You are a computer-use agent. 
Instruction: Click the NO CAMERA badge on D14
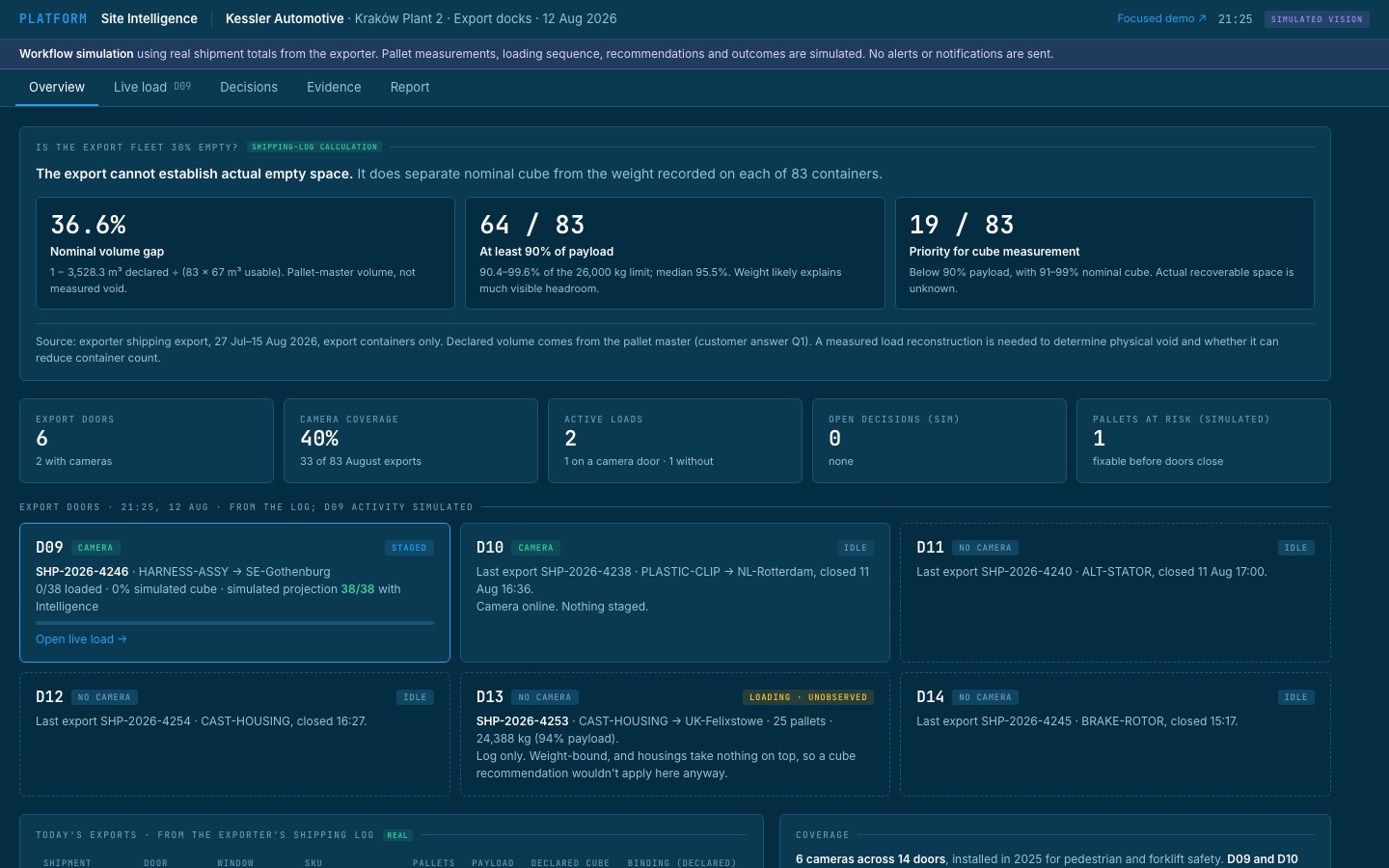(986, 697)
